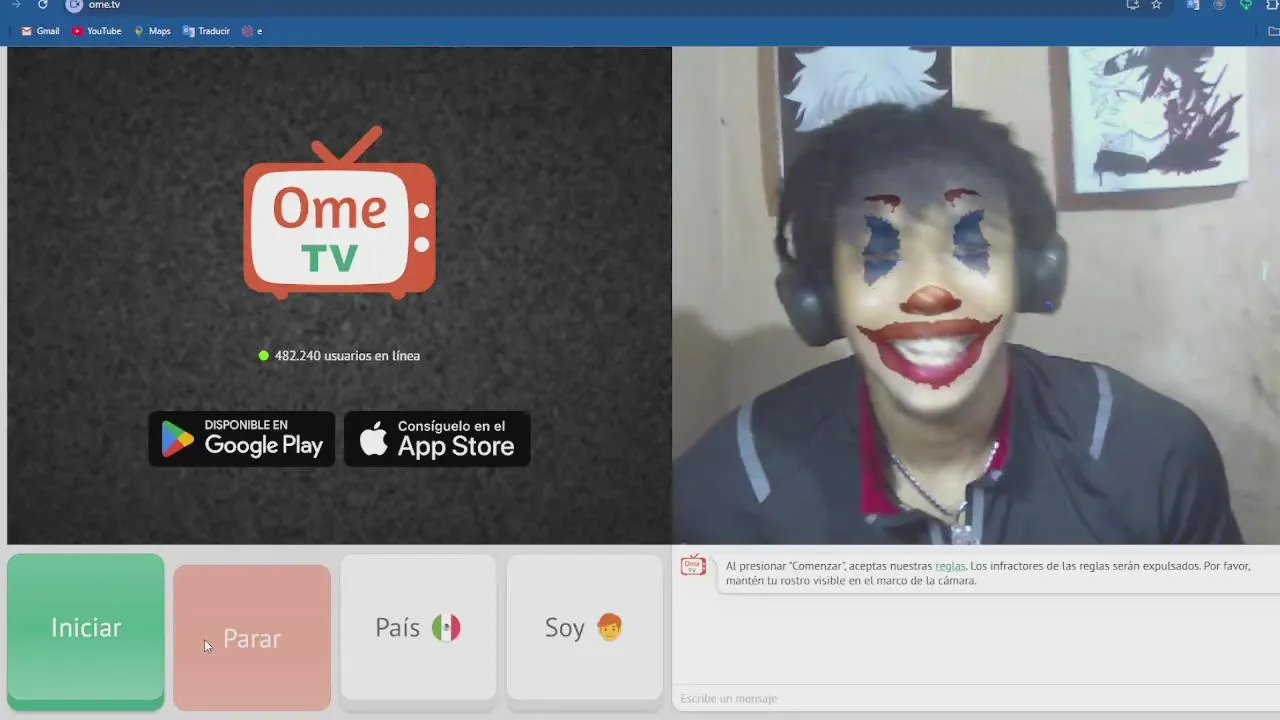Open the País country selector

point(418,628)
